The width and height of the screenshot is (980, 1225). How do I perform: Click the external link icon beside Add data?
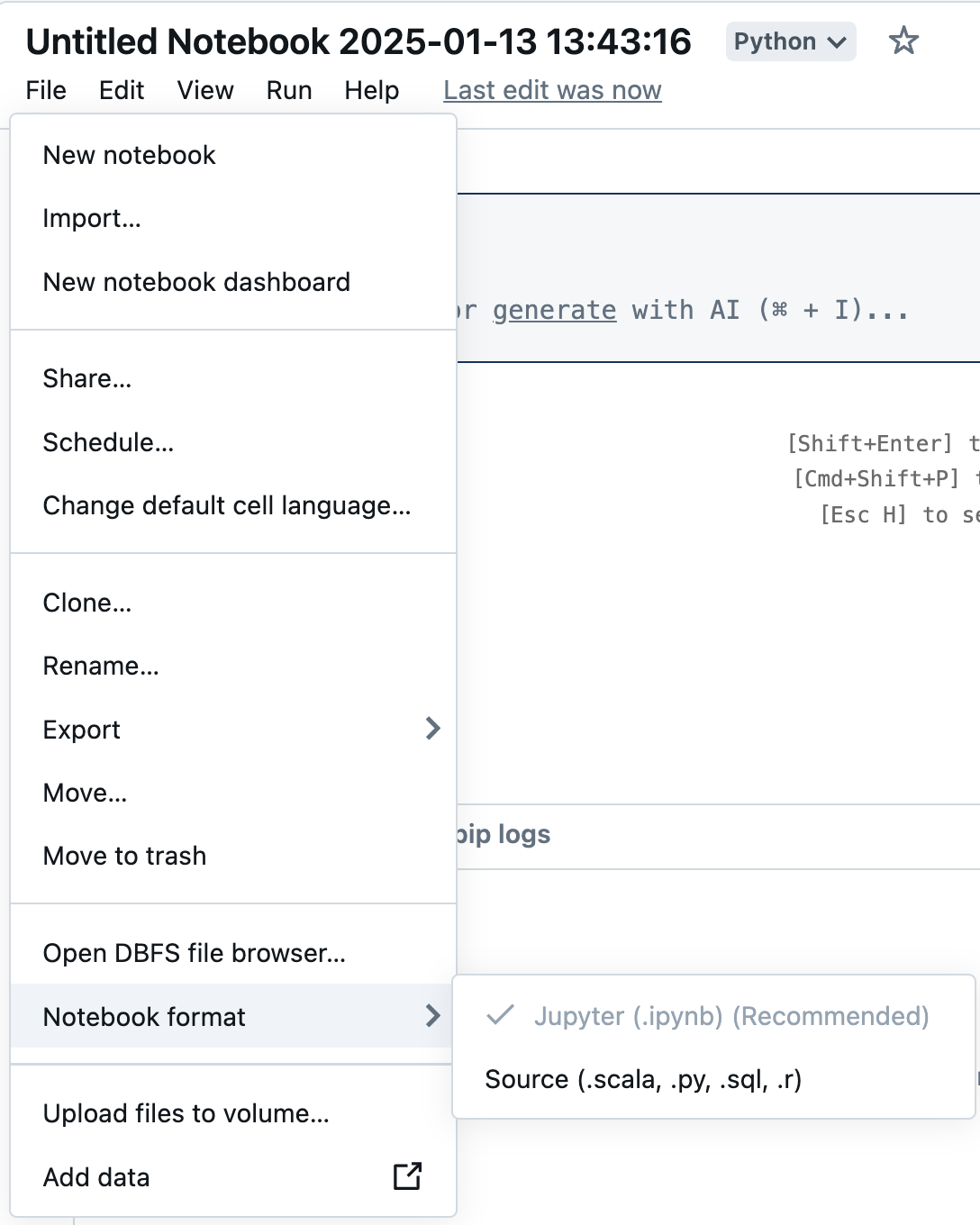(407, 1176)
